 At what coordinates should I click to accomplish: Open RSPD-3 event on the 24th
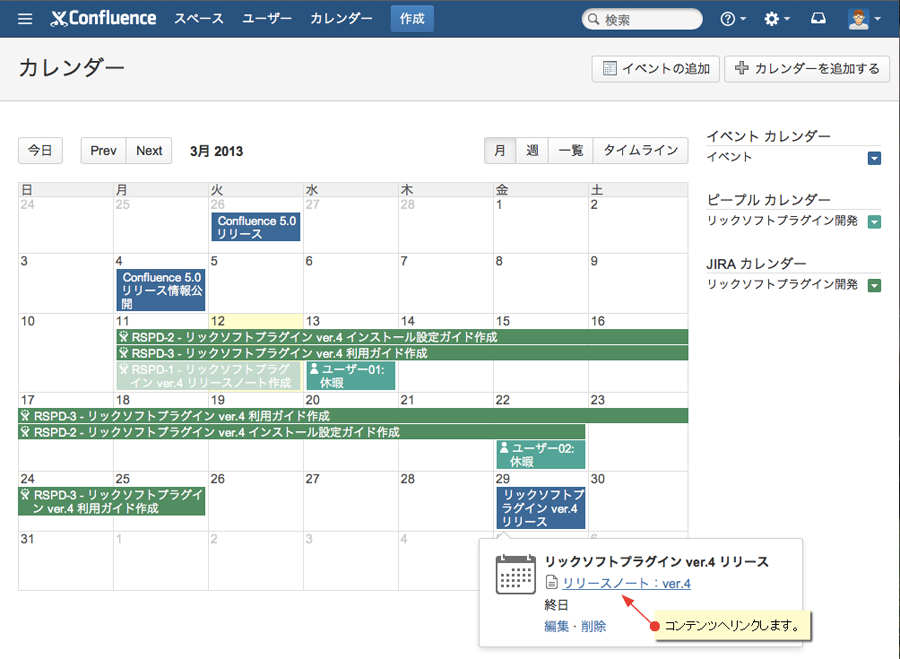pos(112,501)
